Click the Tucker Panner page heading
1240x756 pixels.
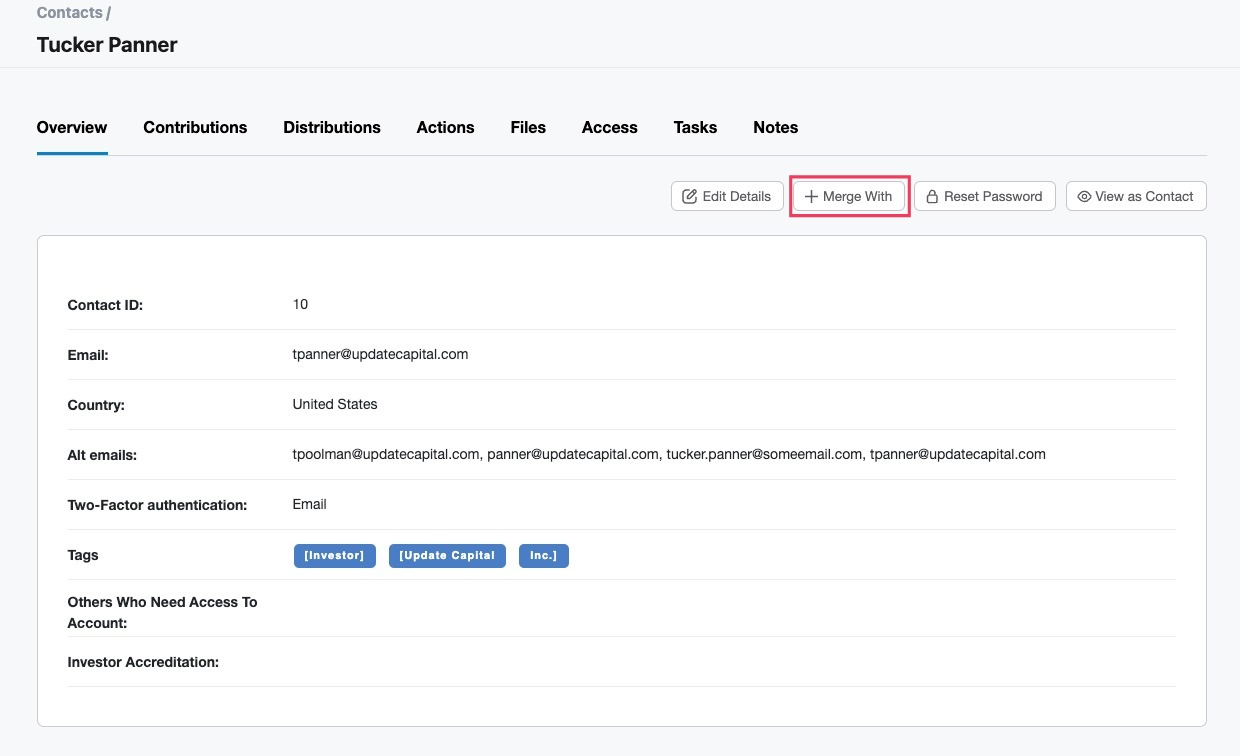click(x=107, y=45)
